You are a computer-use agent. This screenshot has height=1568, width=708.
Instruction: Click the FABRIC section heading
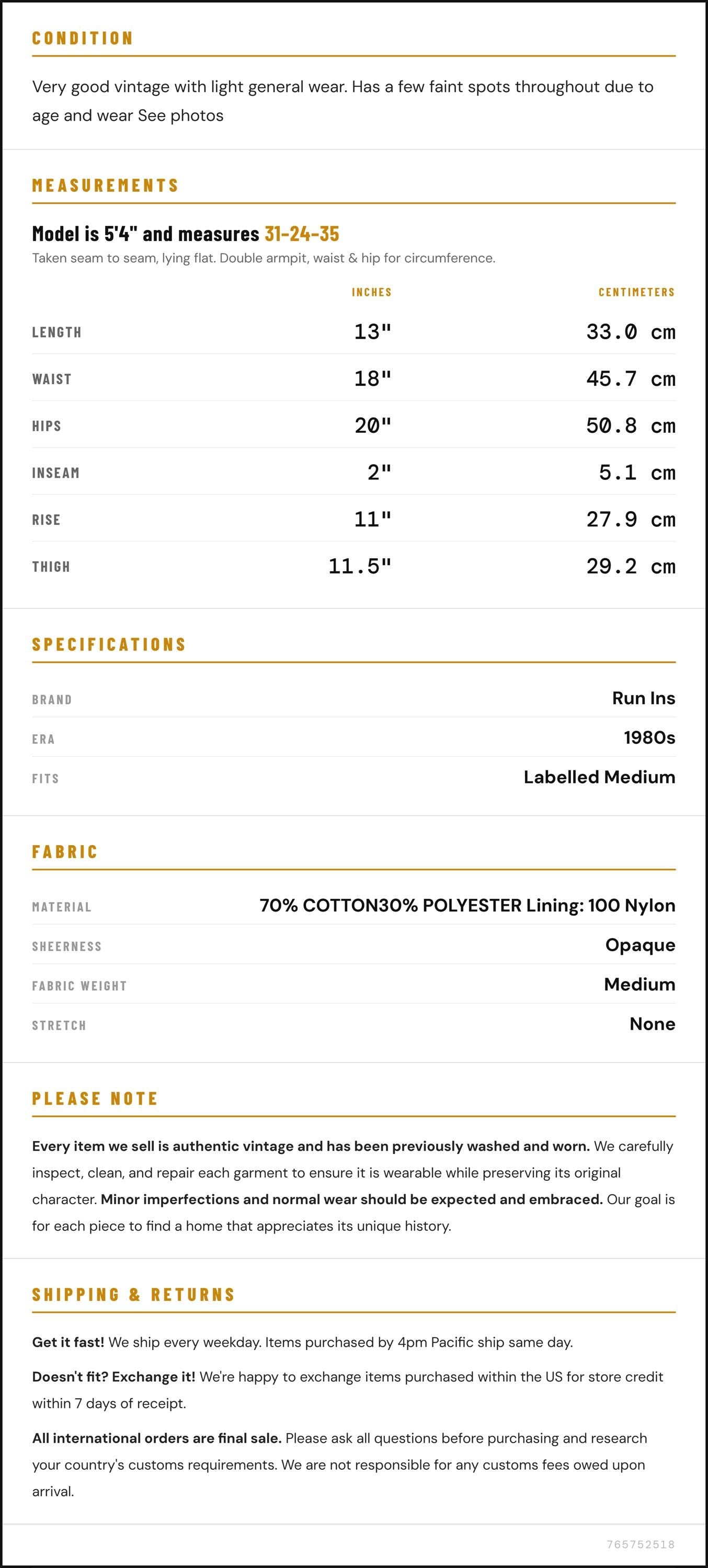click(65, 852)
